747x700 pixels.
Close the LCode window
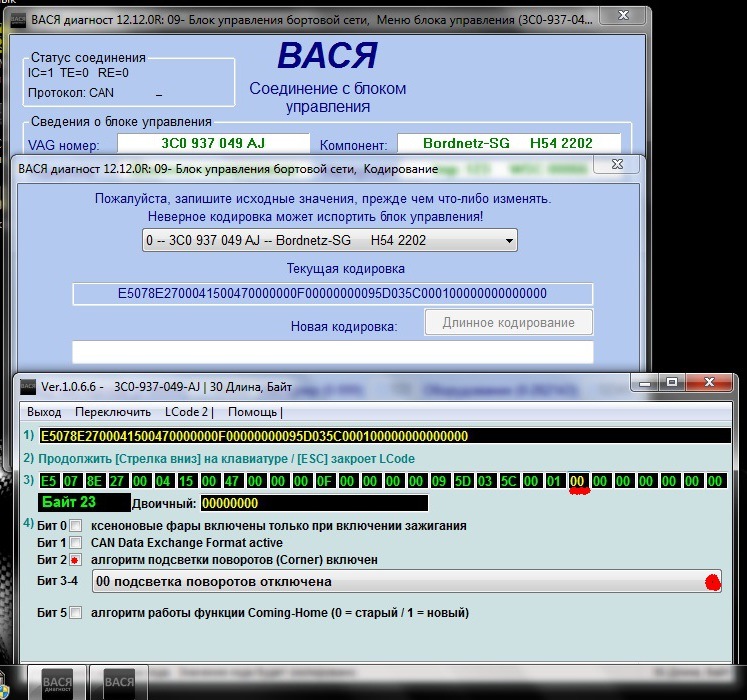click(x=709, y=382)
